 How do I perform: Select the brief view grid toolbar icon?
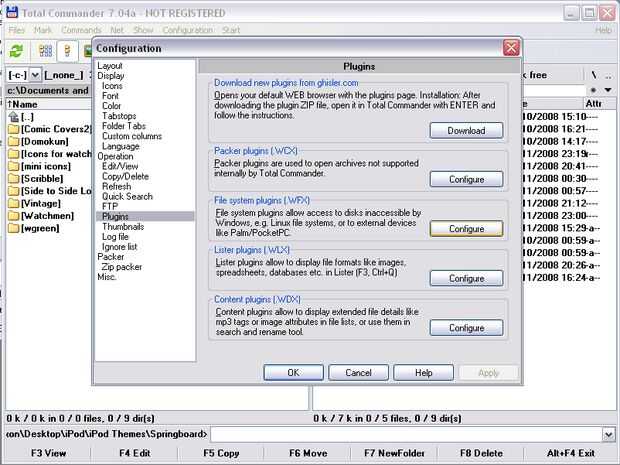tap(45, 51)
